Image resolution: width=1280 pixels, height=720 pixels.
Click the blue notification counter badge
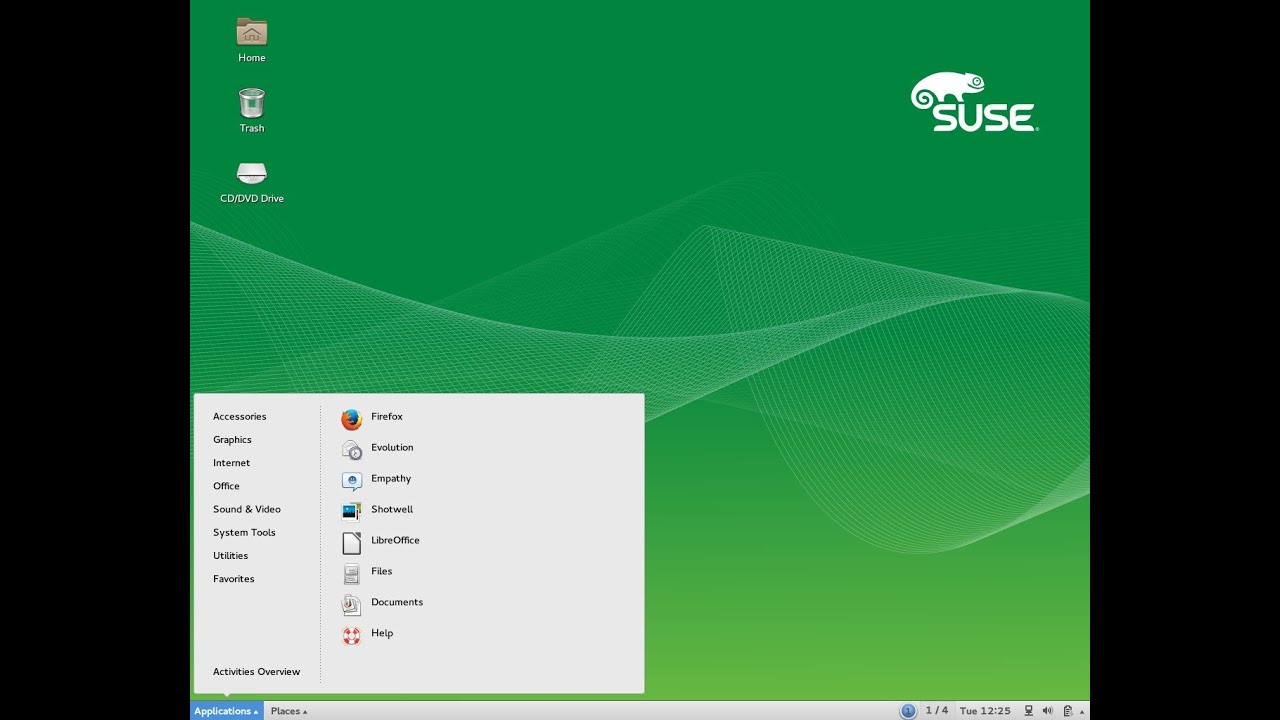(x=908, y=711)
